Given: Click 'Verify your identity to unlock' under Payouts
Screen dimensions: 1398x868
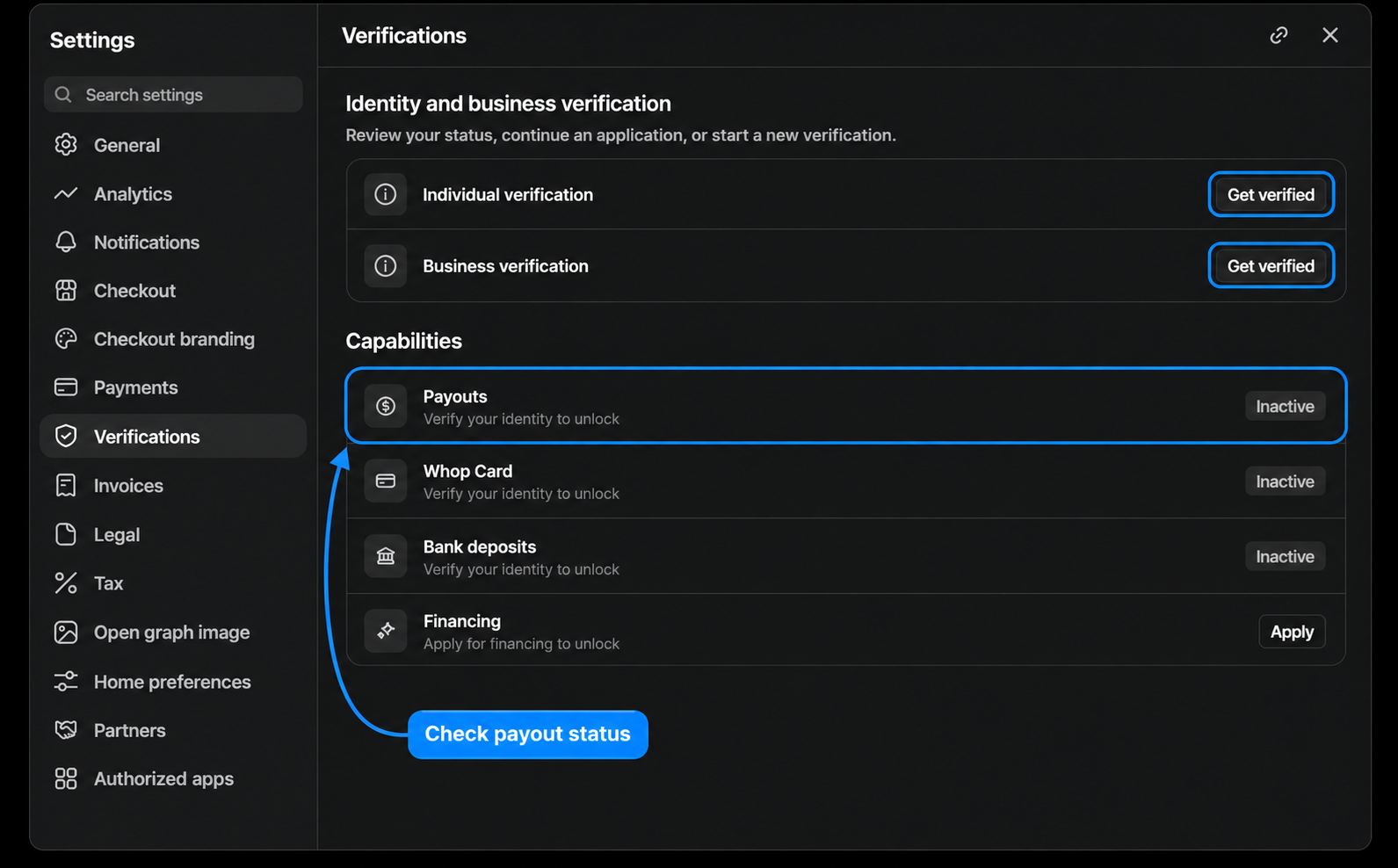Looking at the screenshot, I should coord(521,419).
